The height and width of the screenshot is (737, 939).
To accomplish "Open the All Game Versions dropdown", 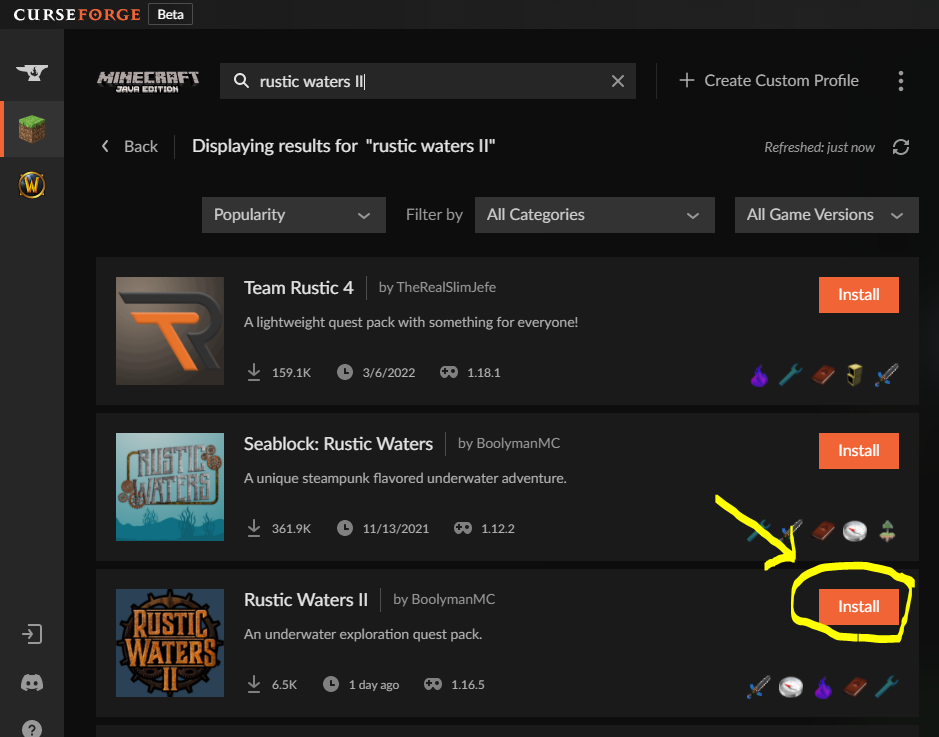I will point(826,215).
